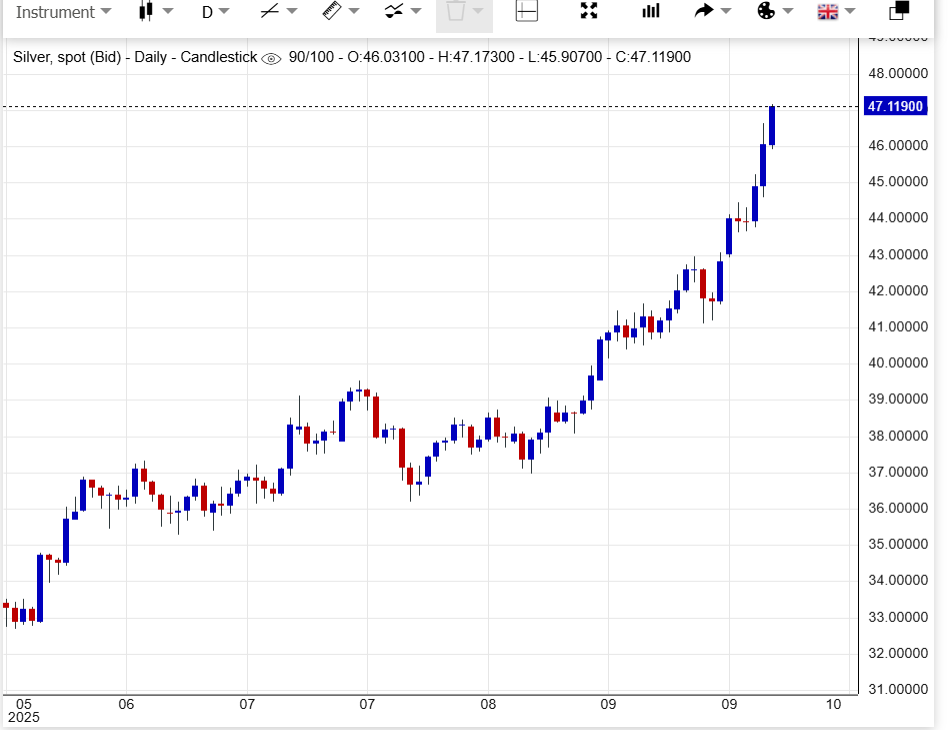This screenshot has width=948, height=730.
Task: Click the 06 month label on time axis
Action: [x=126, y=705]
